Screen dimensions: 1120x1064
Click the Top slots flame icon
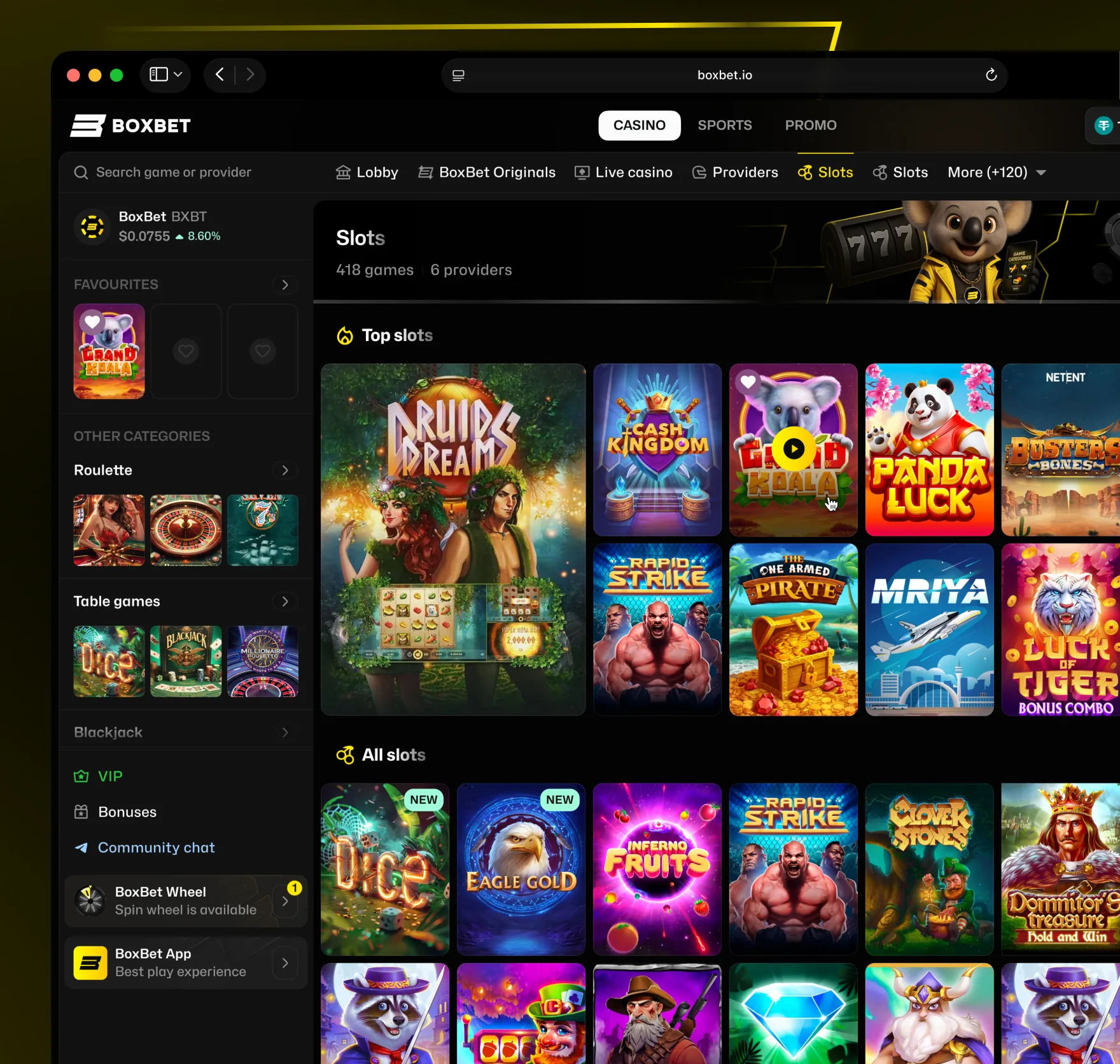coord(345,335)
